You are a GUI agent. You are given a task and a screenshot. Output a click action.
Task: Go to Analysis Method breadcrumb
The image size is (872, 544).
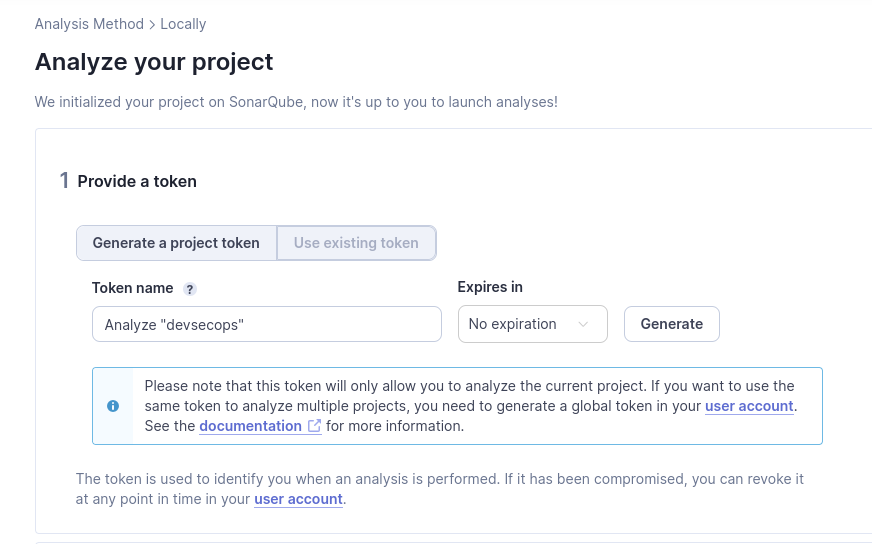[89, 24]
